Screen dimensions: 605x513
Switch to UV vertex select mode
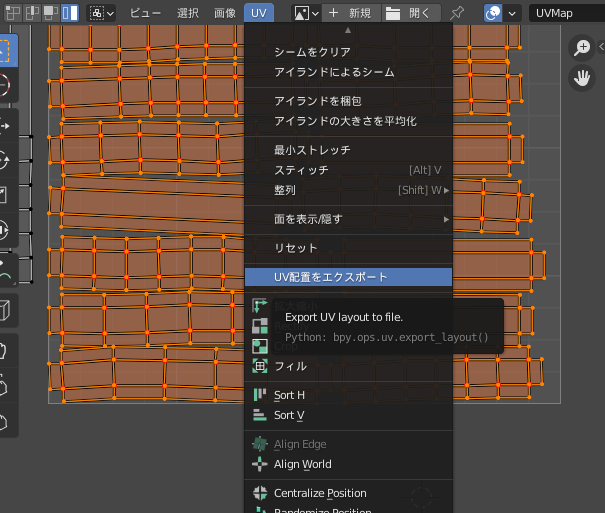13,13
